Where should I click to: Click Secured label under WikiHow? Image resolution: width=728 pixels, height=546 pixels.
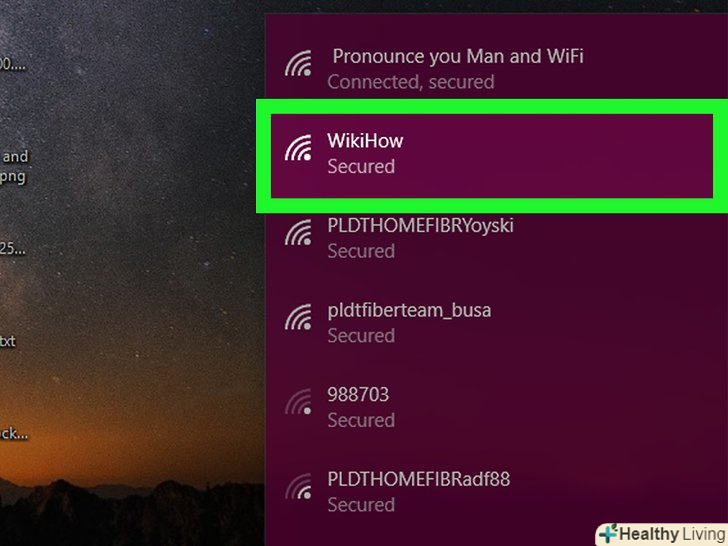[361, 167]
